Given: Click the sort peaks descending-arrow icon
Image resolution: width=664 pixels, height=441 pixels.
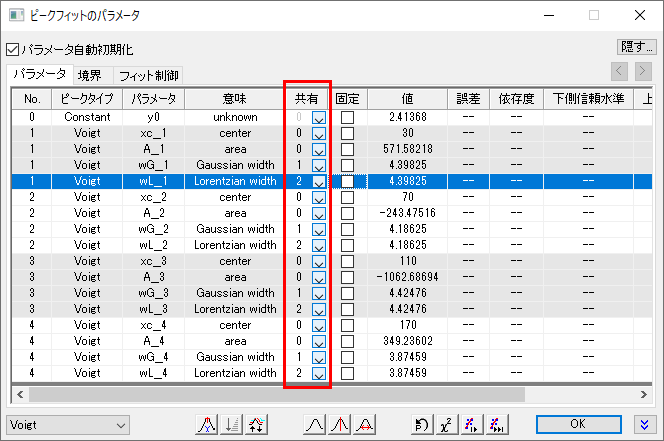Looking at the screenshot, I should [232, 424].
